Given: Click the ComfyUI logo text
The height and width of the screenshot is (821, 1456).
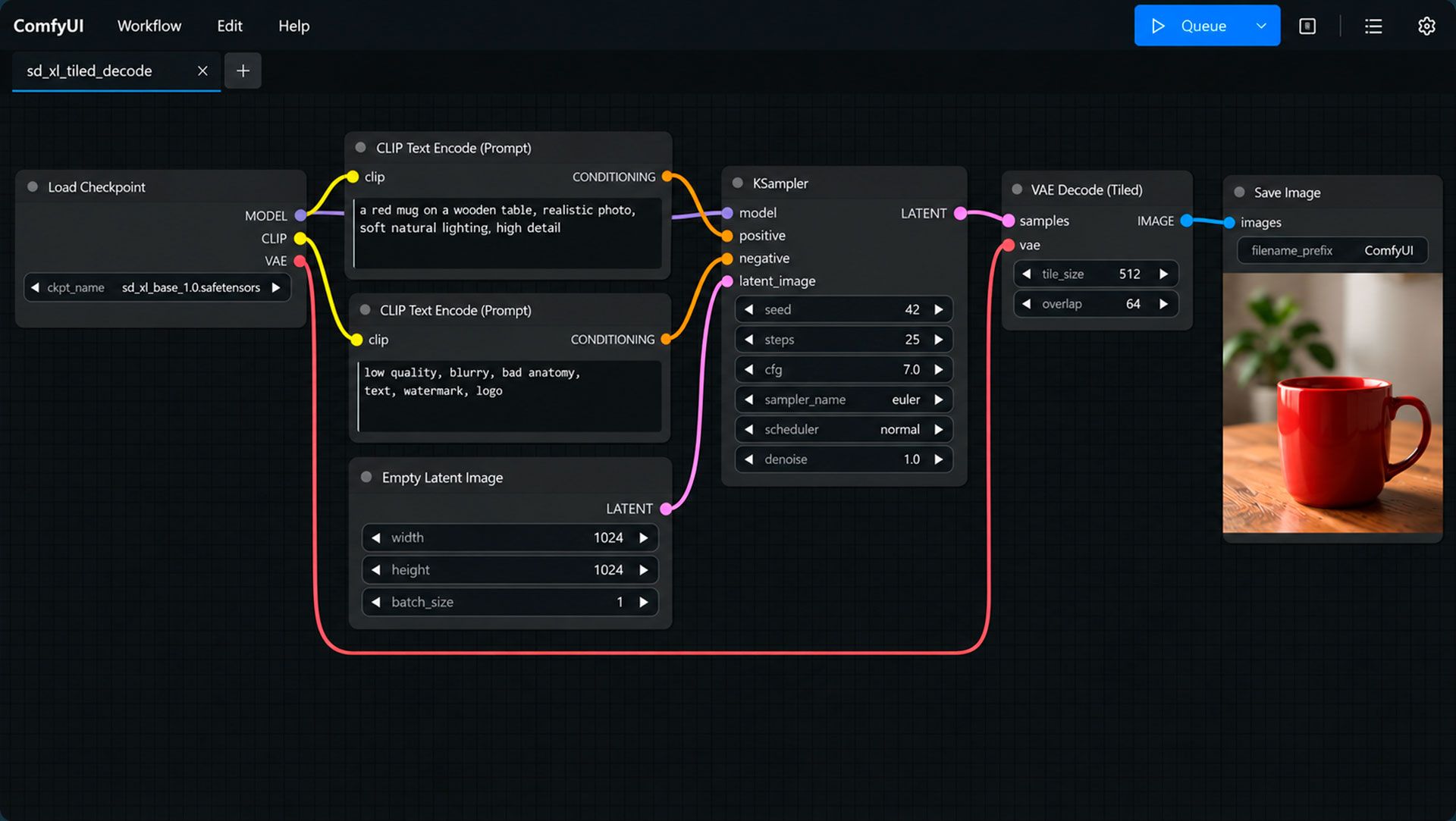Looking at the screenshot, I should pos(49,26).
